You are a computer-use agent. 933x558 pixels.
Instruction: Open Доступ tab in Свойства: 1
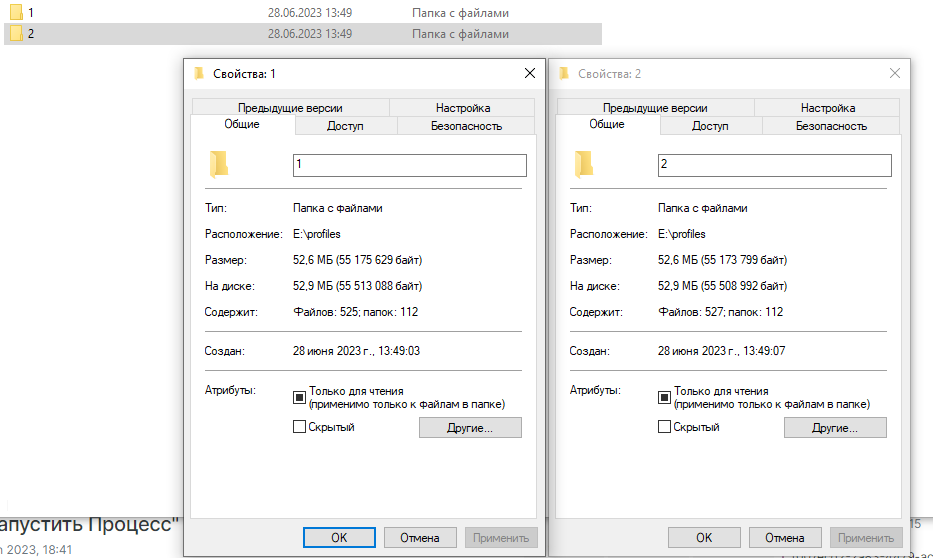click(x=345, y=126)
